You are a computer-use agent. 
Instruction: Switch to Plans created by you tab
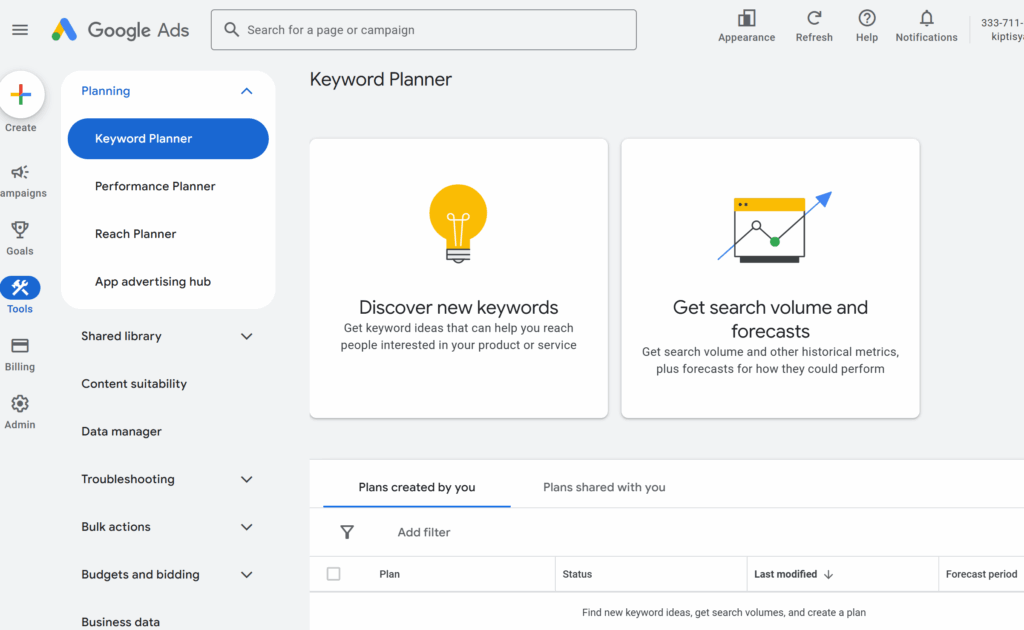coord(417,487)
